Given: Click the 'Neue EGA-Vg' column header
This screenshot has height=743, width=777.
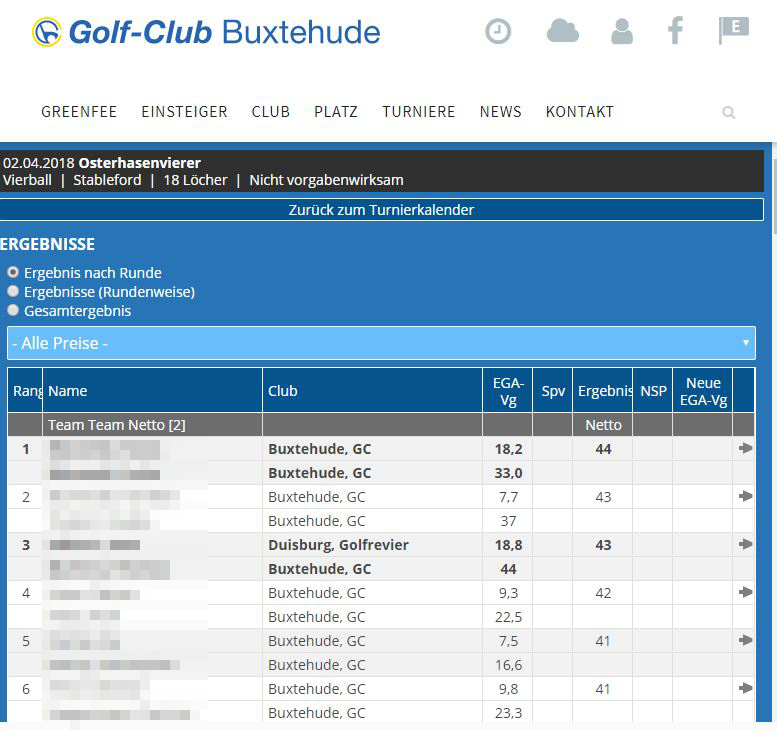Looking at the screenshot, I should coord(703,391).
